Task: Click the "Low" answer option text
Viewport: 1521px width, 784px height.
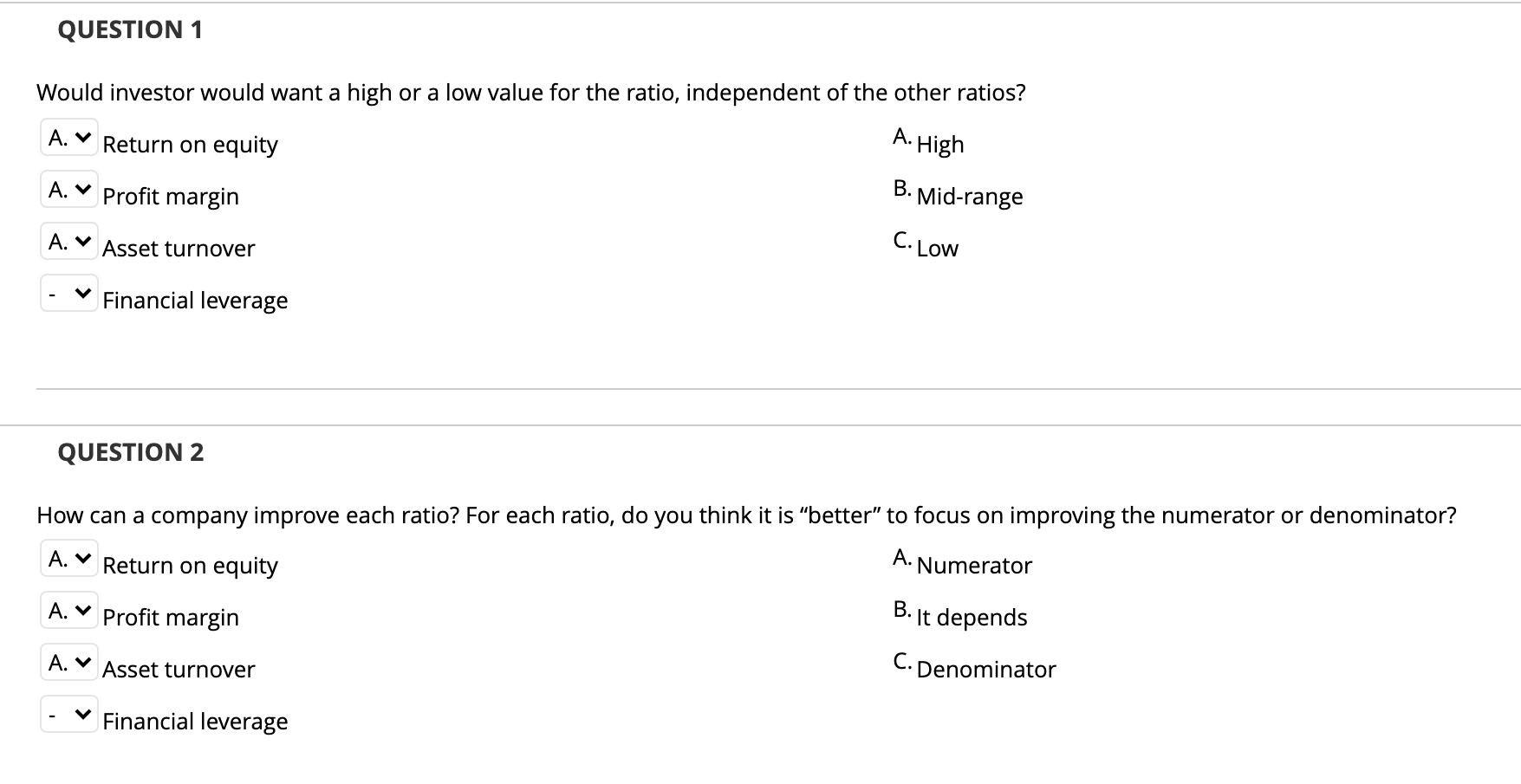Action: [x=937, y=249]
